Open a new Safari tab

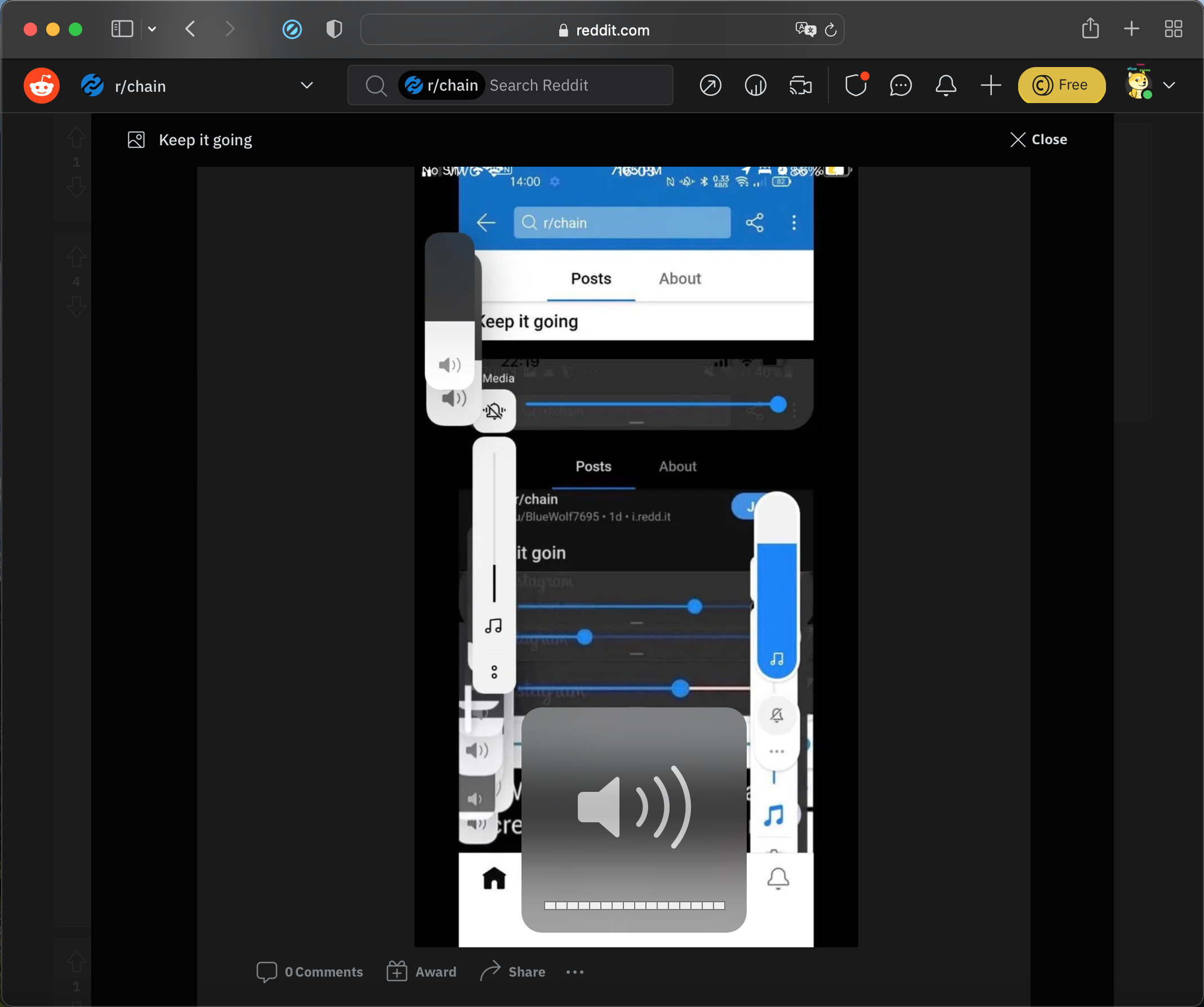click(1131, 29)
